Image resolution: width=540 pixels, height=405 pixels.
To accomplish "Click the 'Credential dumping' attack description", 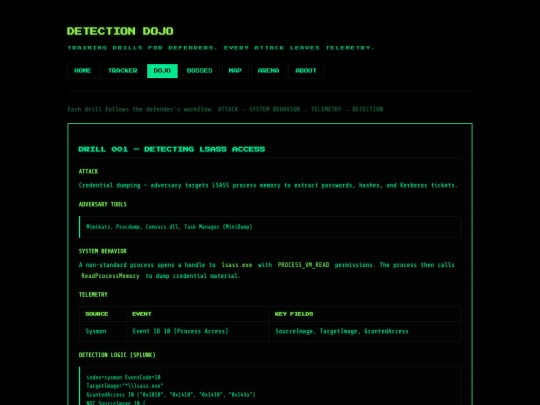I will pyautogui.click(x=268, y=185).
